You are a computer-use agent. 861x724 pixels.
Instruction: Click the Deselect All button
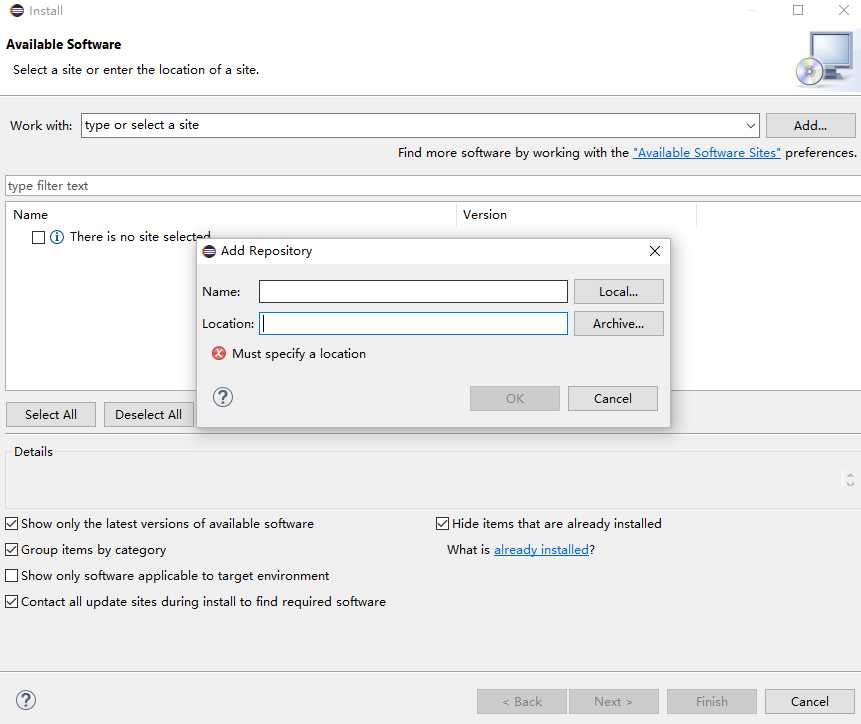click(148, 414)
